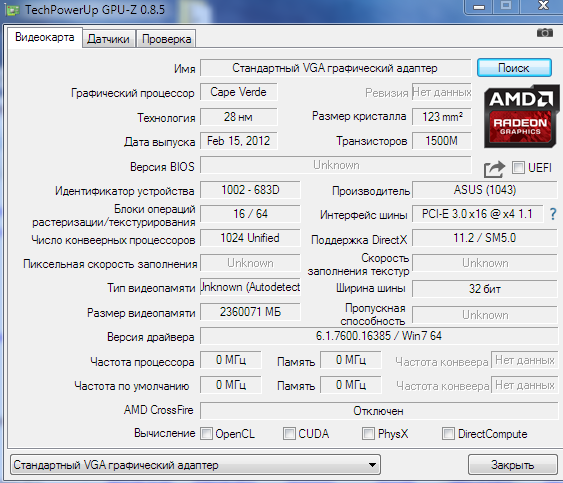Click the Частота процессора 0 МГц value
Viewport: 563px width, 483px height.
pos(231,360)
